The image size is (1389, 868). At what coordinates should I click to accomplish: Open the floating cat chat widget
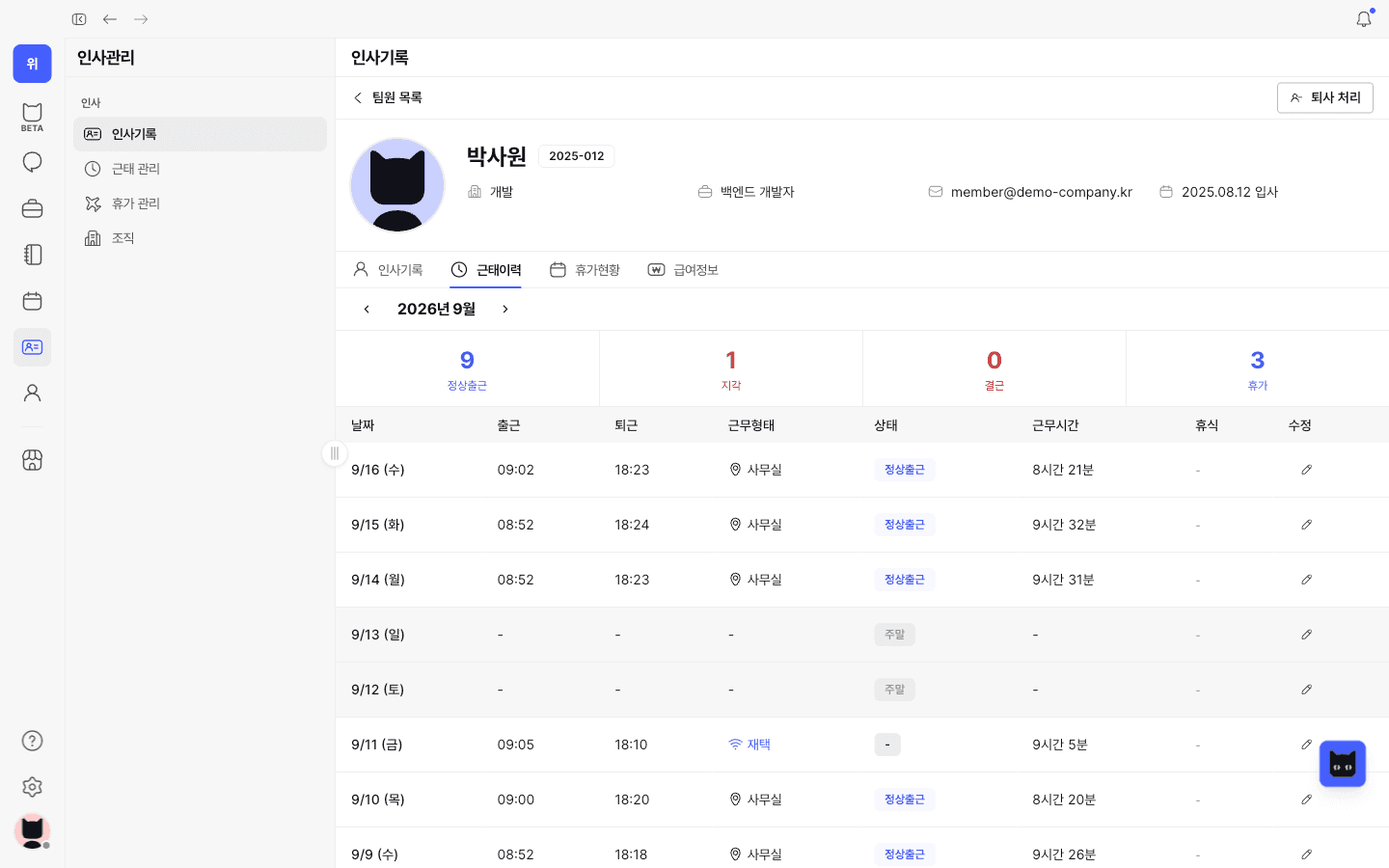(x=1343, y=764)
